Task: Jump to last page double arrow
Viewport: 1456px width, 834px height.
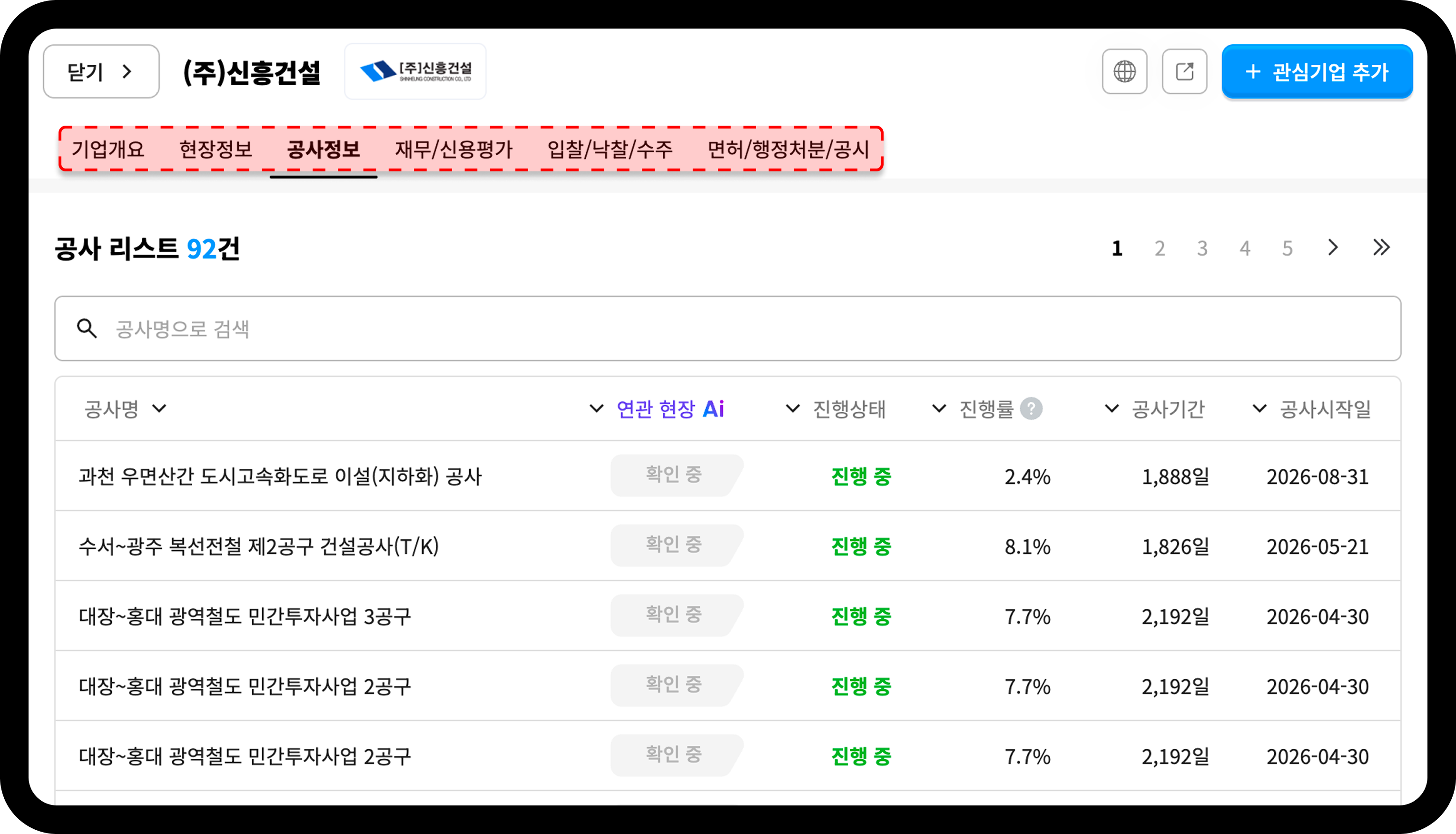Action: (1381, 248)
